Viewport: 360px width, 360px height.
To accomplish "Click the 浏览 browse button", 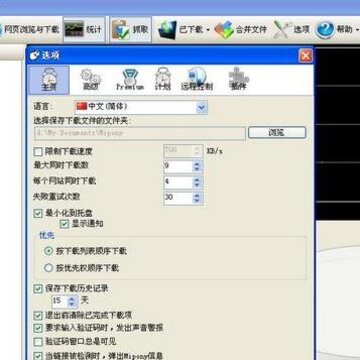I will tap(277, 133).
